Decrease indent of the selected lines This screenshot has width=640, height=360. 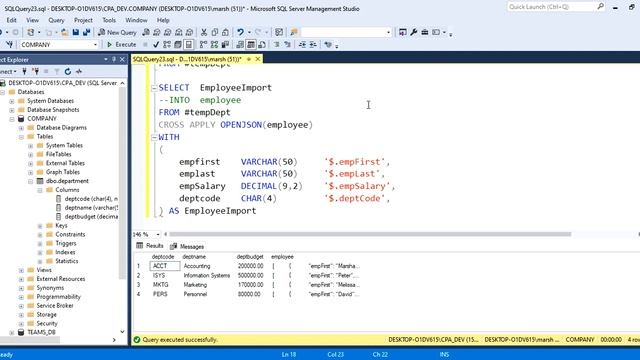click(302, 44)
